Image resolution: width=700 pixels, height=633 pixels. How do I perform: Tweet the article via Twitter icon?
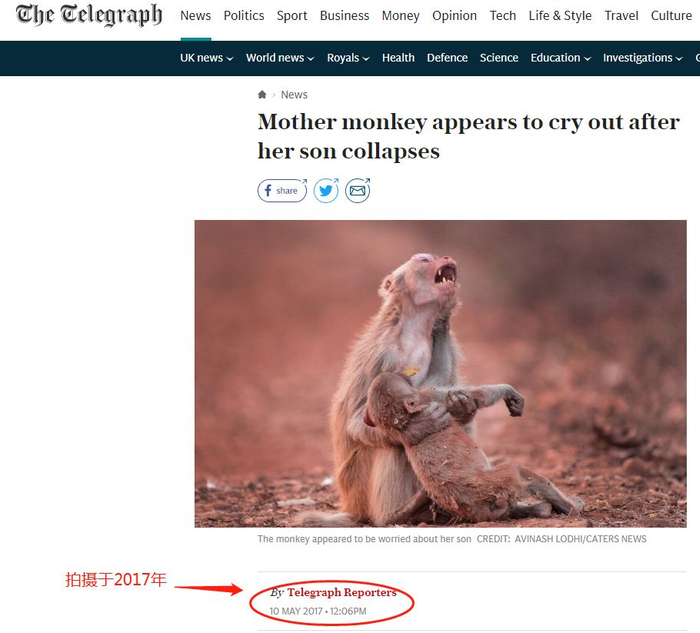click(326, 191)
